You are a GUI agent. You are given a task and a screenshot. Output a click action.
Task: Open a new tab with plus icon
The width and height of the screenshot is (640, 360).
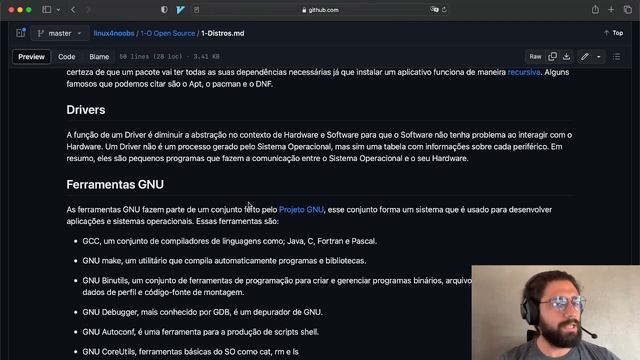pos(611,9)
